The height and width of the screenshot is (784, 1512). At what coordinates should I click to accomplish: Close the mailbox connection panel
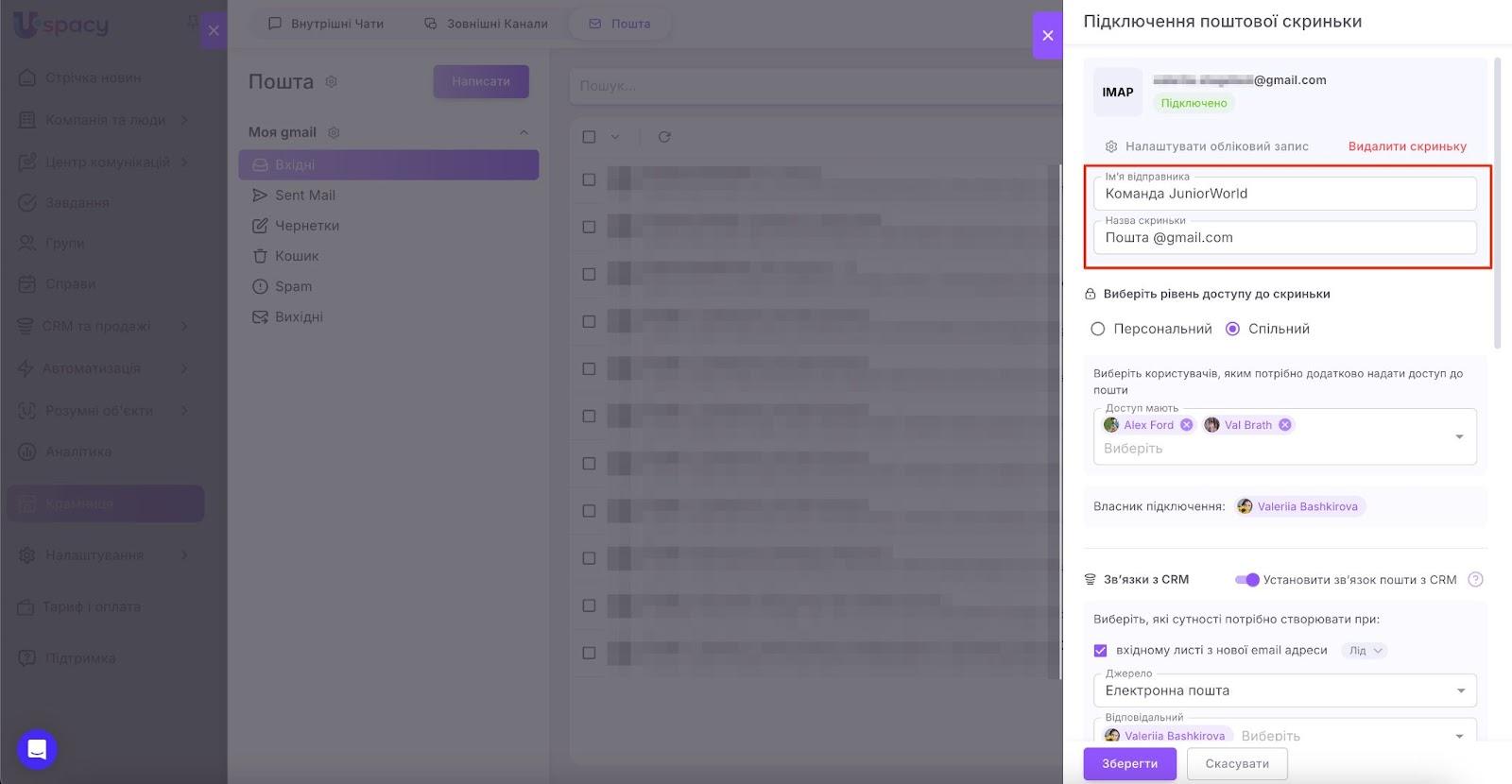(1047, 35)
